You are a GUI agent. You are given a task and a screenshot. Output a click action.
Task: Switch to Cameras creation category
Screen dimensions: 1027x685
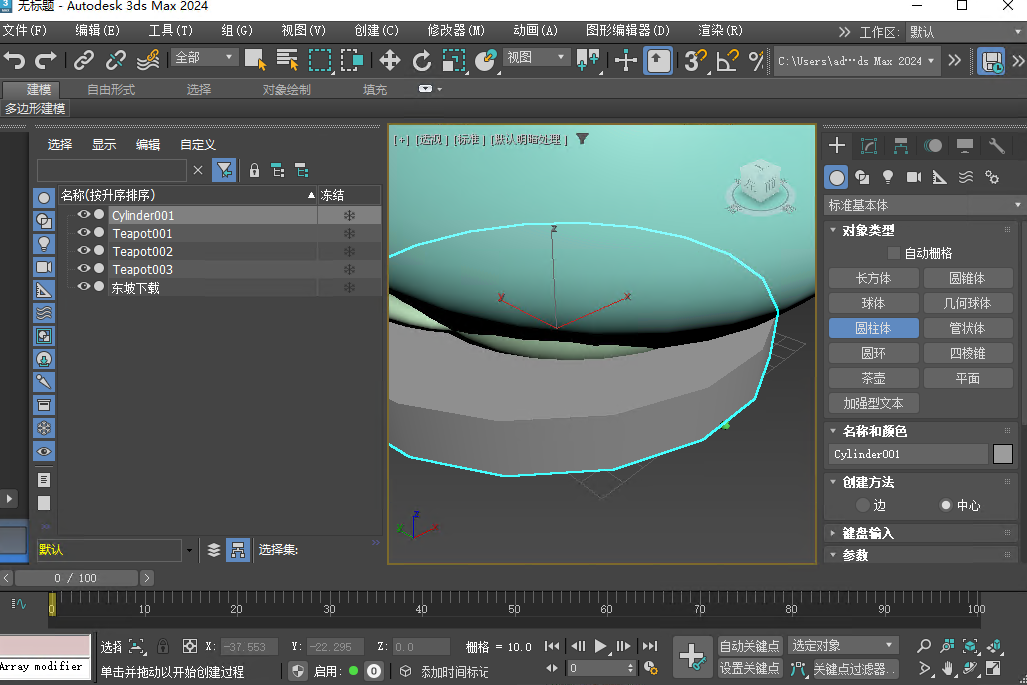(913, 177)
